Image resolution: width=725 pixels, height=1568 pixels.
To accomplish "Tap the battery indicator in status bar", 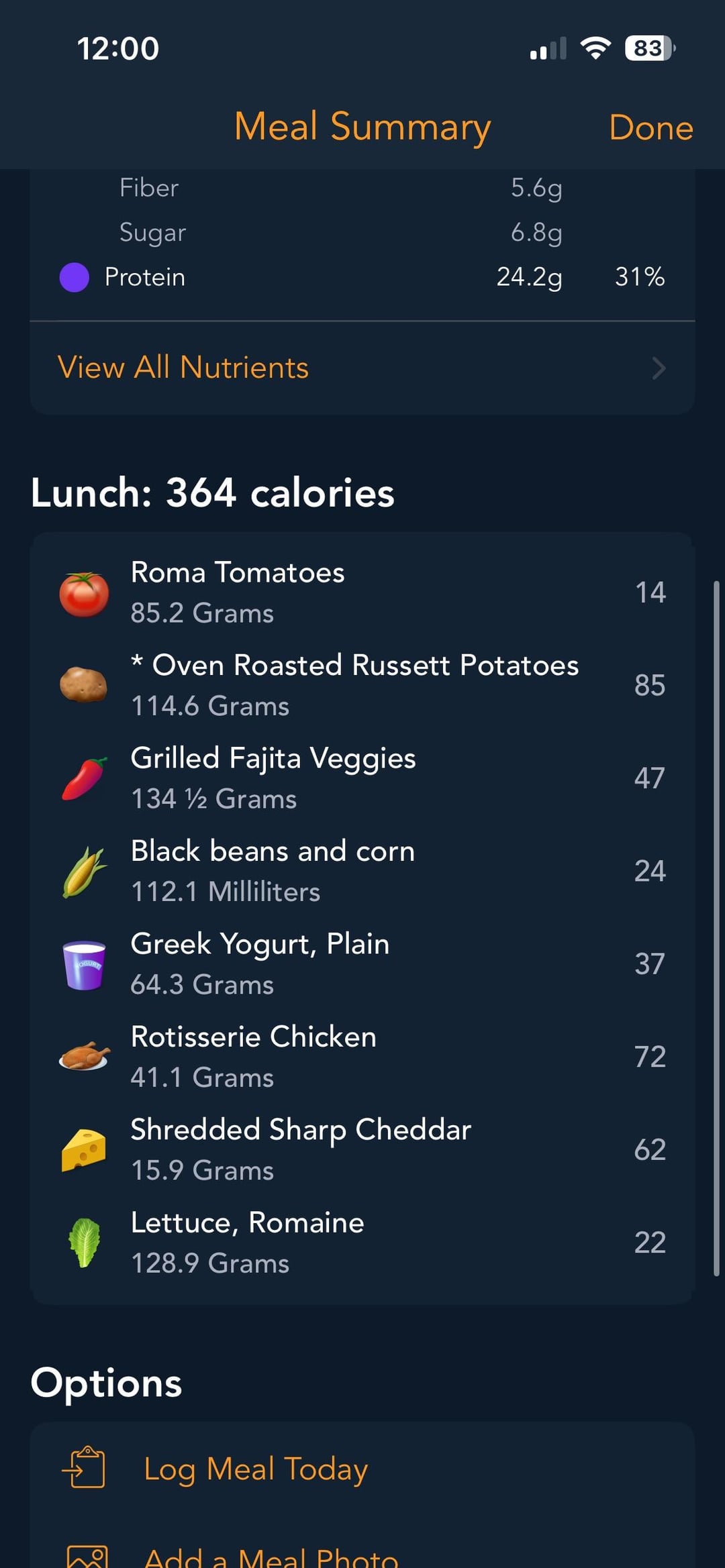I will click(649, 48).
